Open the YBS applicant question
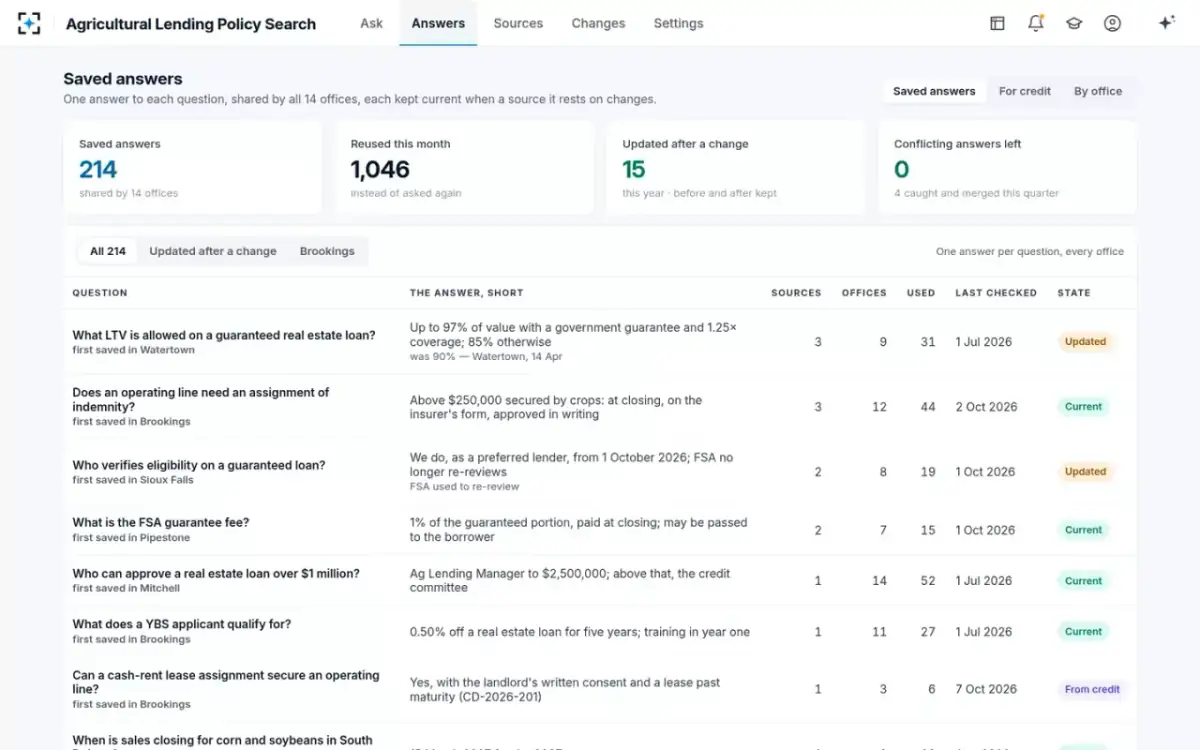Image resolution: width=1200 pixels, height=750 pixels. click(x=182, y=624)
